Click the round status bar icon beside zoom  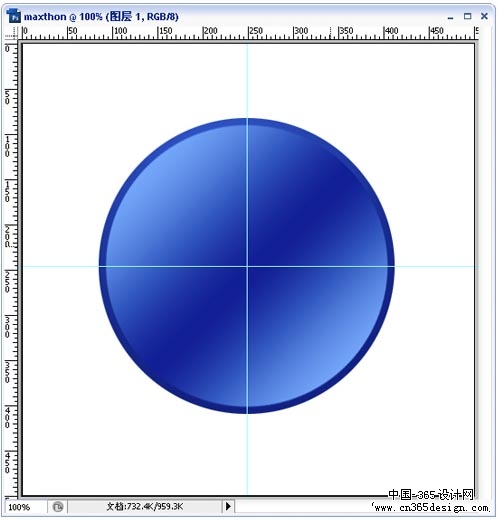point(58,507)
